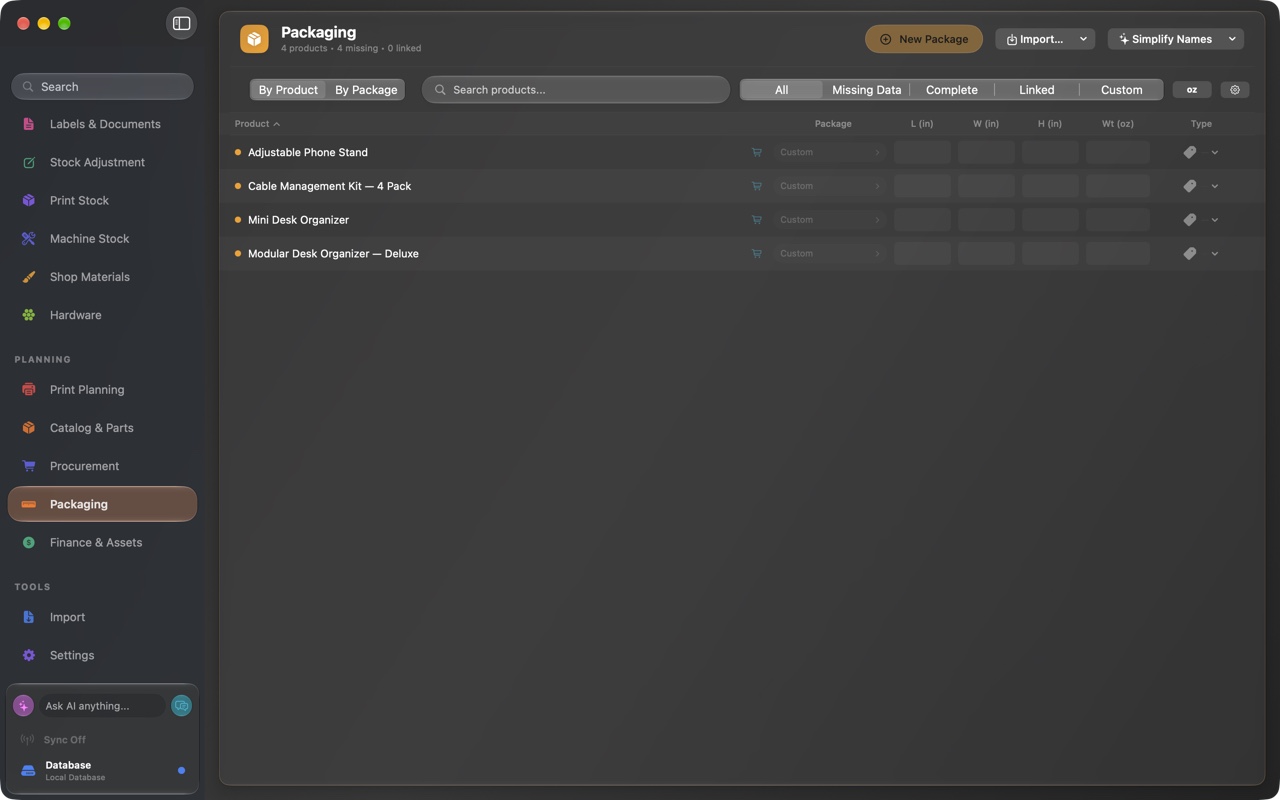Open the teal AI chat bubbles icon
This screenshot has height=800, width=1280.
coord(181,706)
